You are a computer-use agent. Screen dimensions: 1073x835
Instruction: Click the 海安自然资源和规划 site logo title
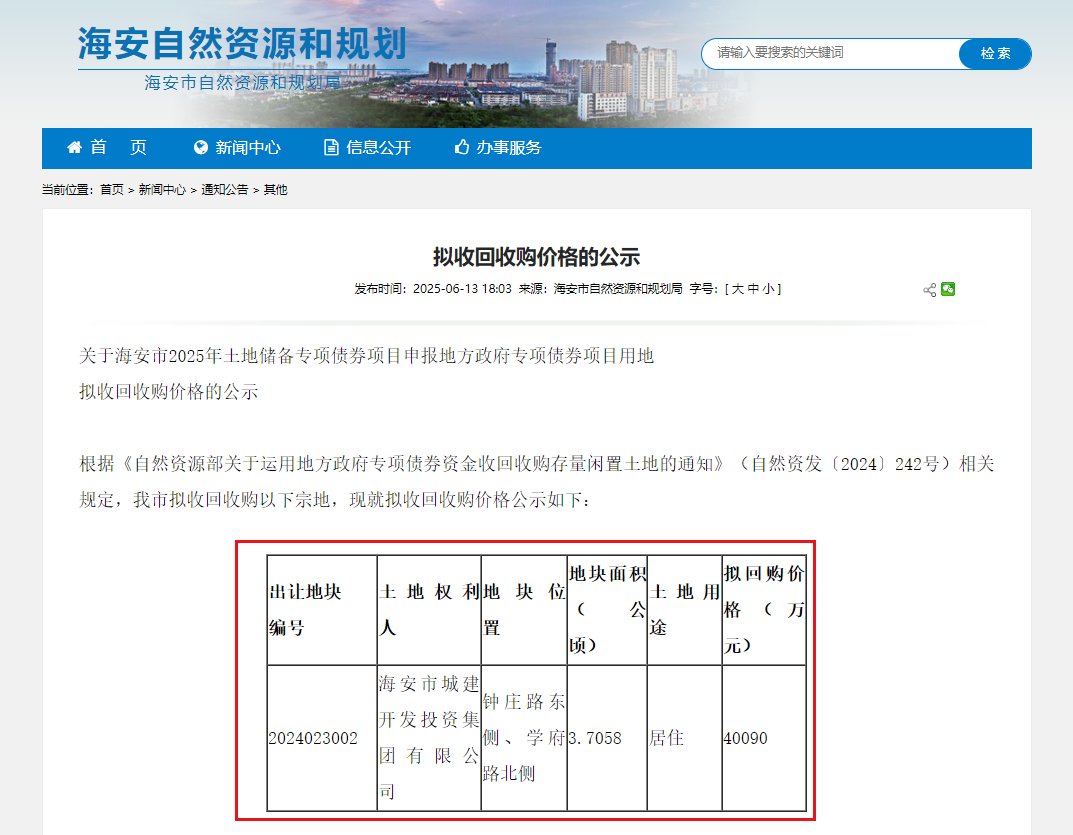tap(242, 44)
